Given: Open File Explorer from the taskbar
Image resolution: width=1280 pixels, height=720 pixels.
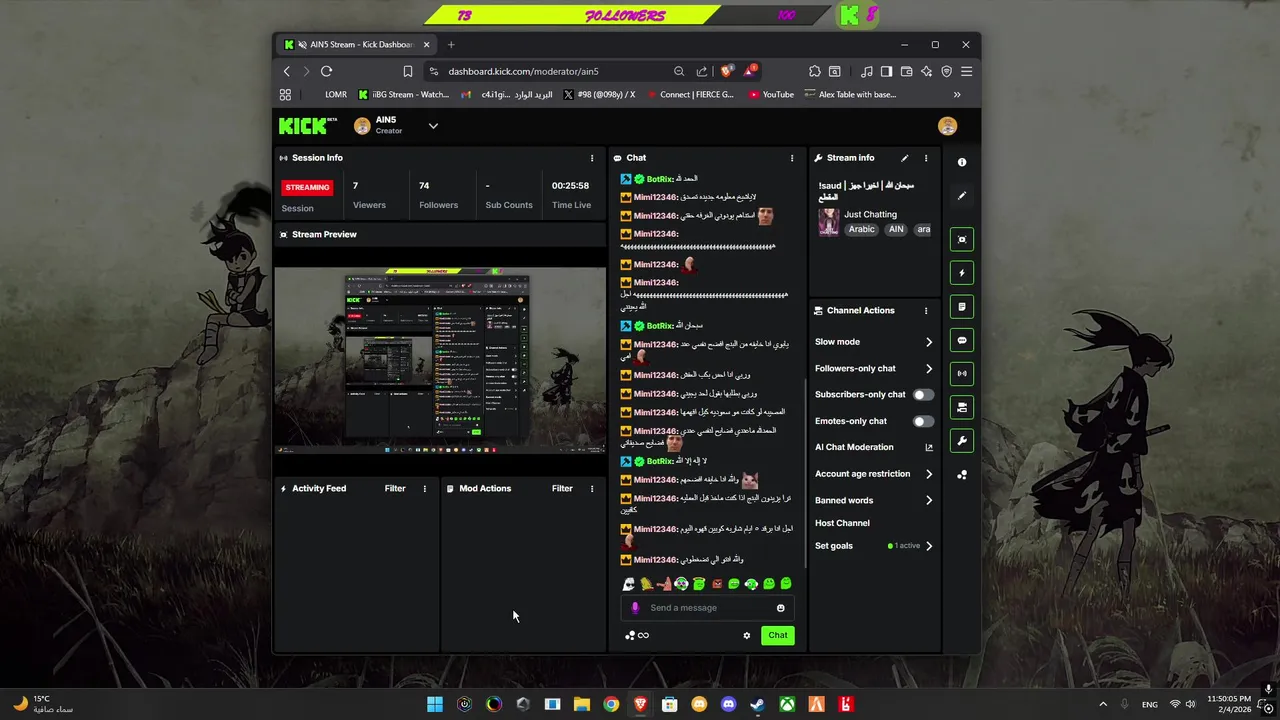Looking at the screenshot, I should click(x=581, y=704).
